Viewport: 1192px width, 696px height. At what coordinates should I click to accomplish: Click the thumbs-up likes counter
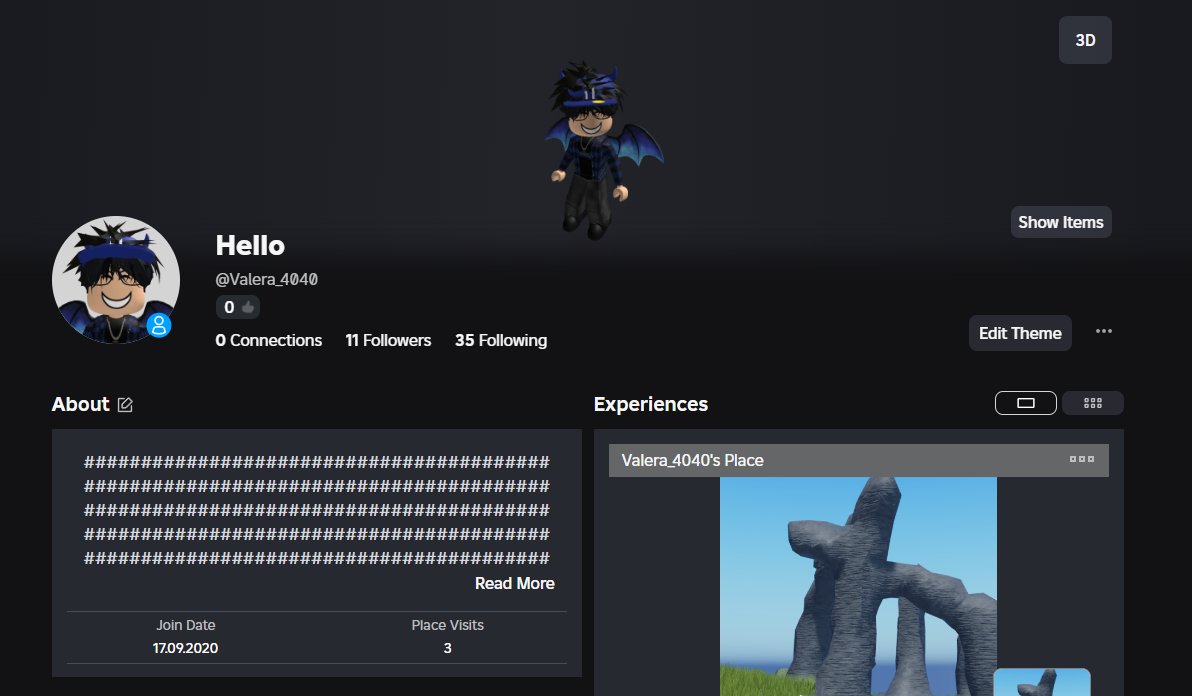[238, 307]
